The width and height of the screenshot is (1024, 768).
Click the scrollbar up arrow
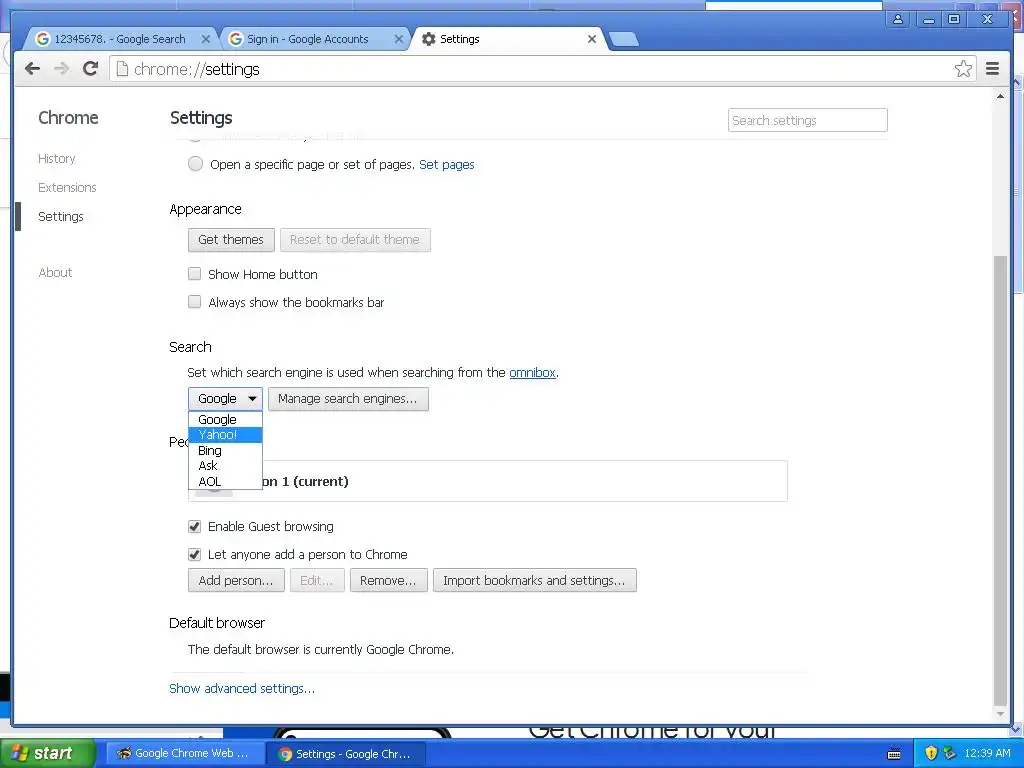[x=1000, y=96]
